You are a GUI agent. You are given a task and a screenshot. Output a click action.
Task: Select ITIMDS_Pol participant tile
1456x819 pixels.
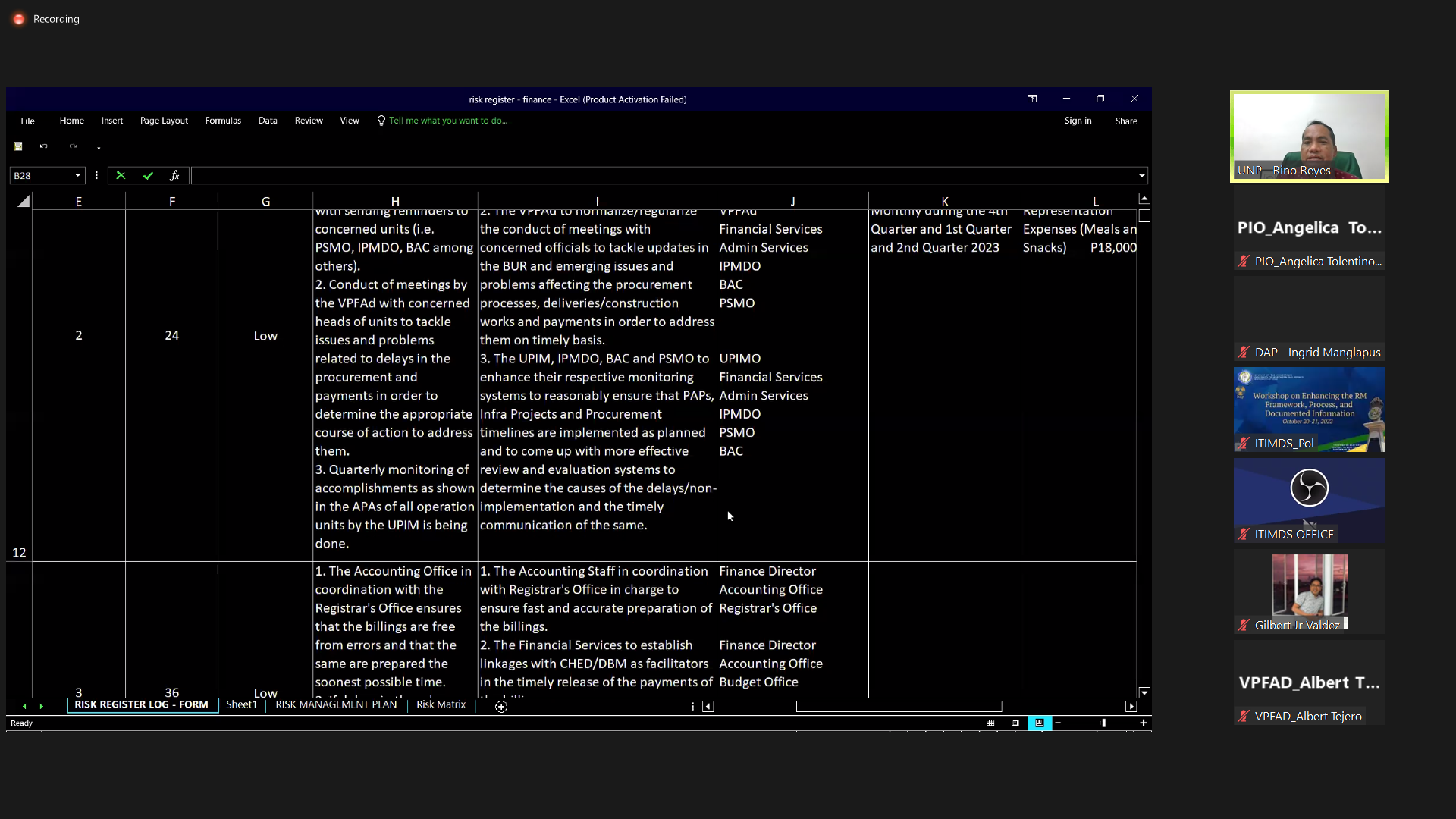[x=1309, y=409]
